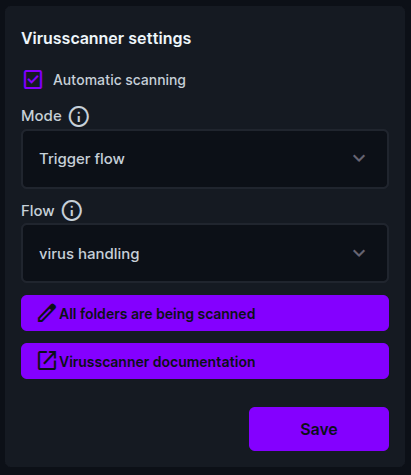Select the chevron arrow in the Flow field

coord(359,253)
